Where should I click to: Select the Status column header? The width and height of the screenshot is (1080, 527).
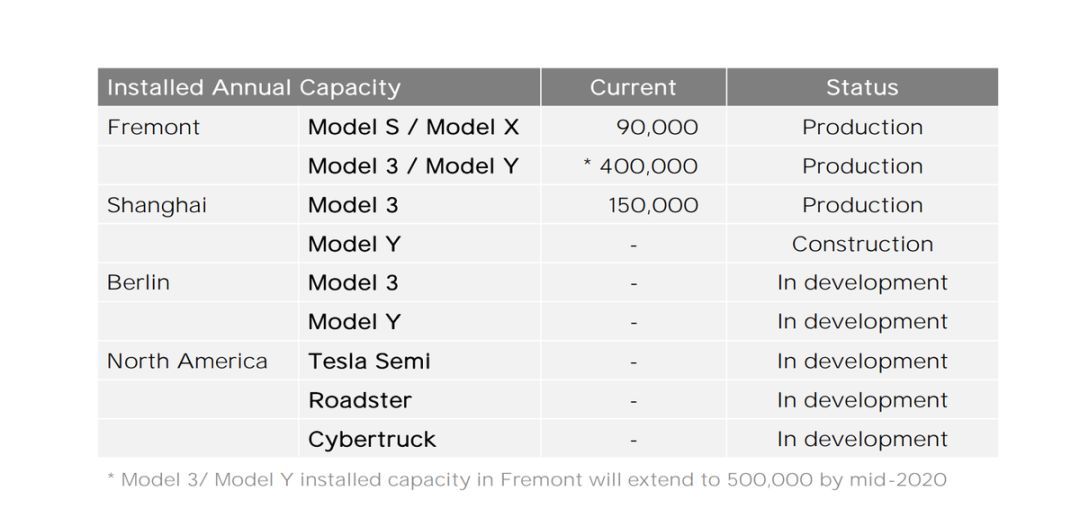tap(862, 87)
